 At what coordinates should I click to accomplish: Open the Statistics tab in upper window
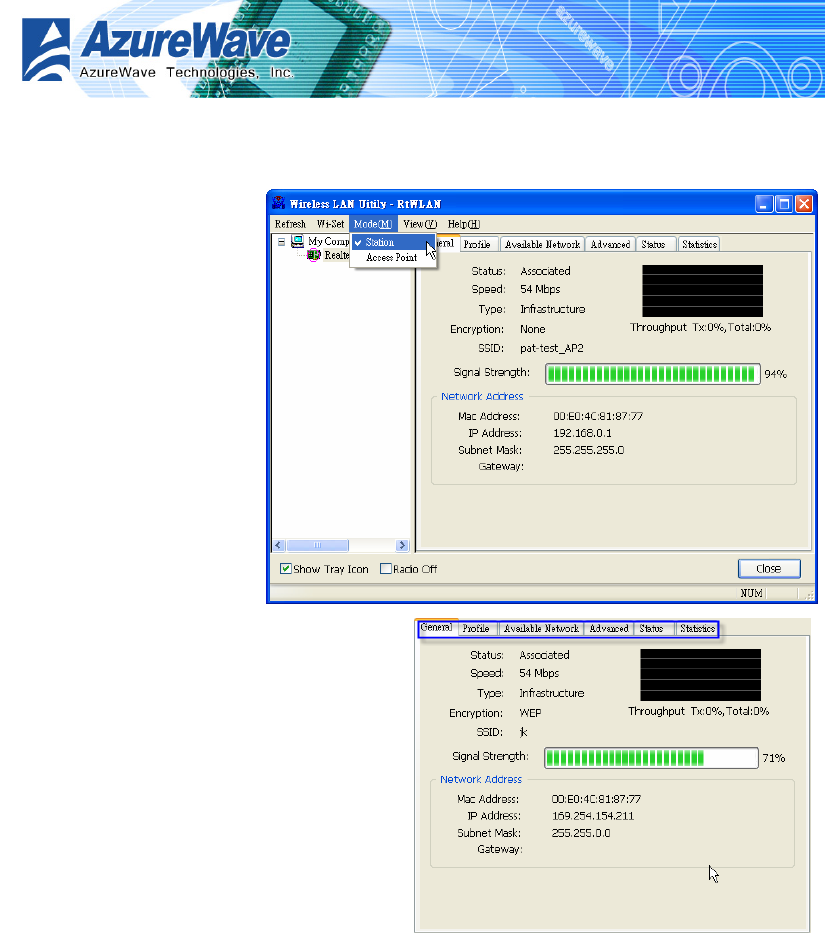pyautogui.click(x=699, y=244)
